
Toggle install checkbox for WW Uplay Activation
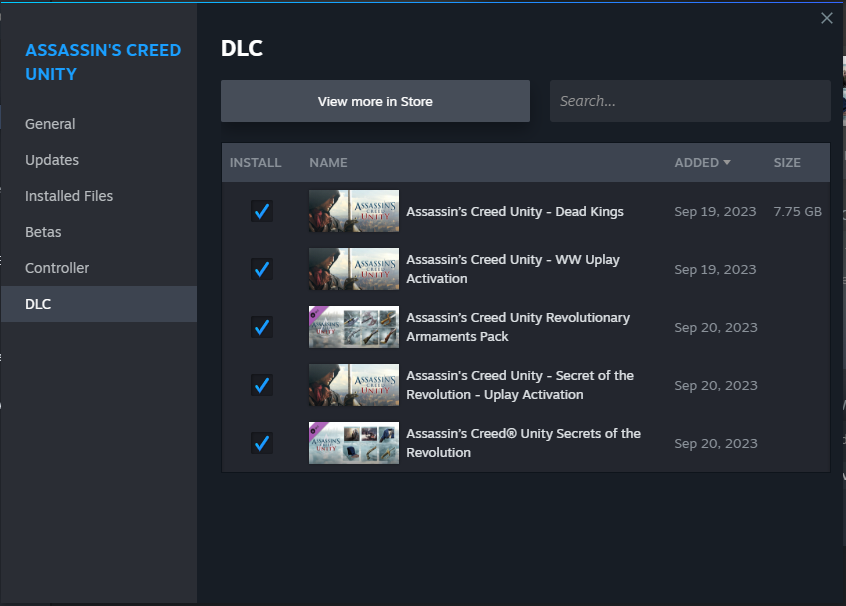point(262,269)
